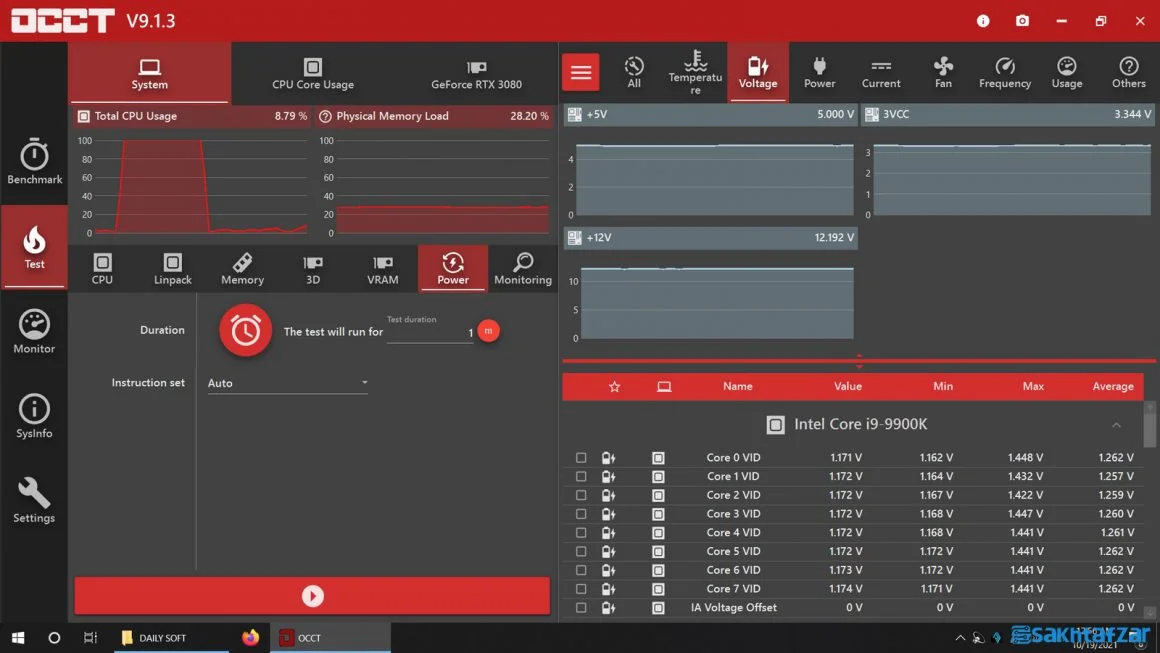This screenshot has height=653, width=1160.
Task: Show Voltage sensors filter
Action: click(x=758, y=72)
